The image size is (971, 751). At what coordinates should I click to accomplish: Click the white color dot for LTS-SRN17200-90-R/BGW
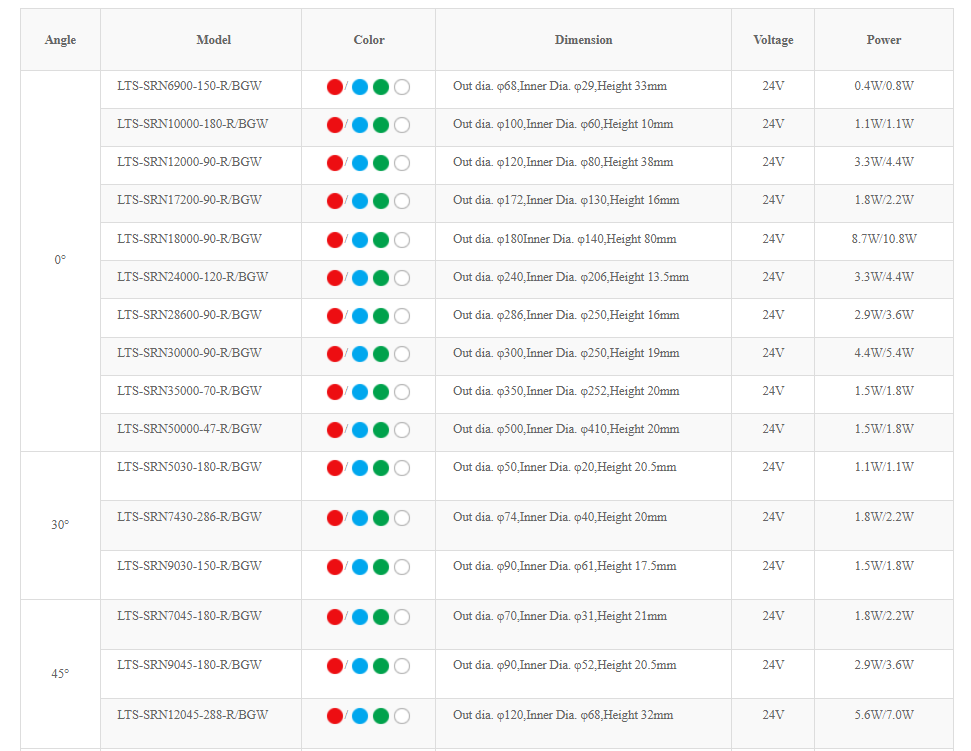click(402, 201)
